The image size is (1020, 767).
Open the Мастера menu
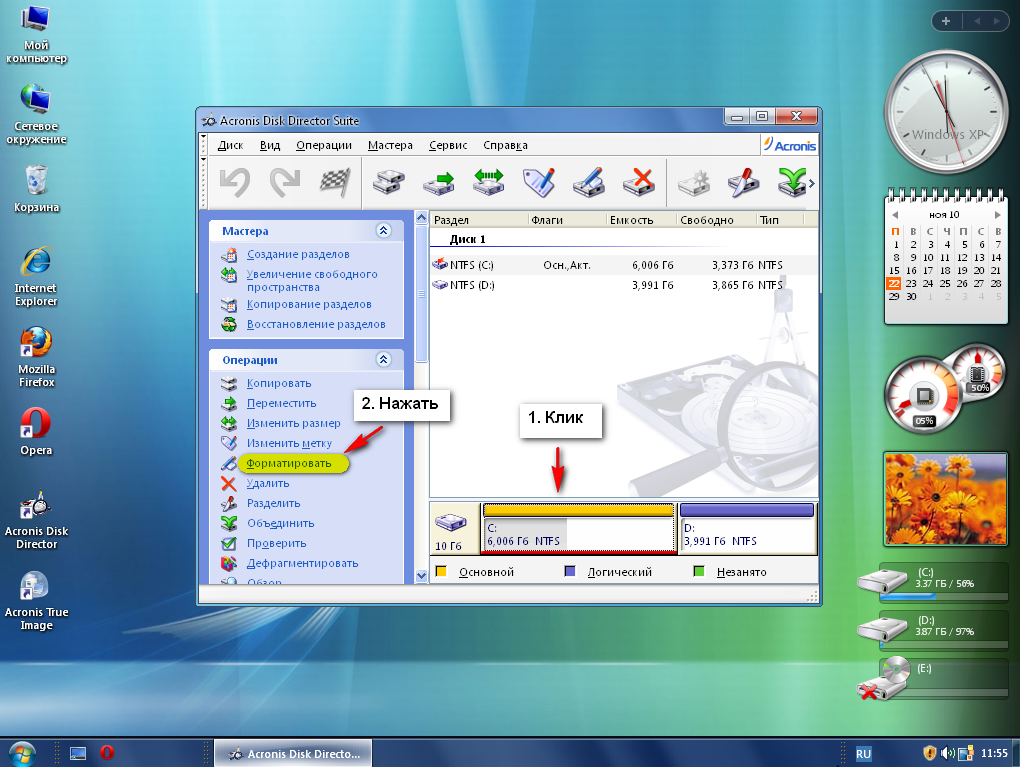(x=390, y=145)
